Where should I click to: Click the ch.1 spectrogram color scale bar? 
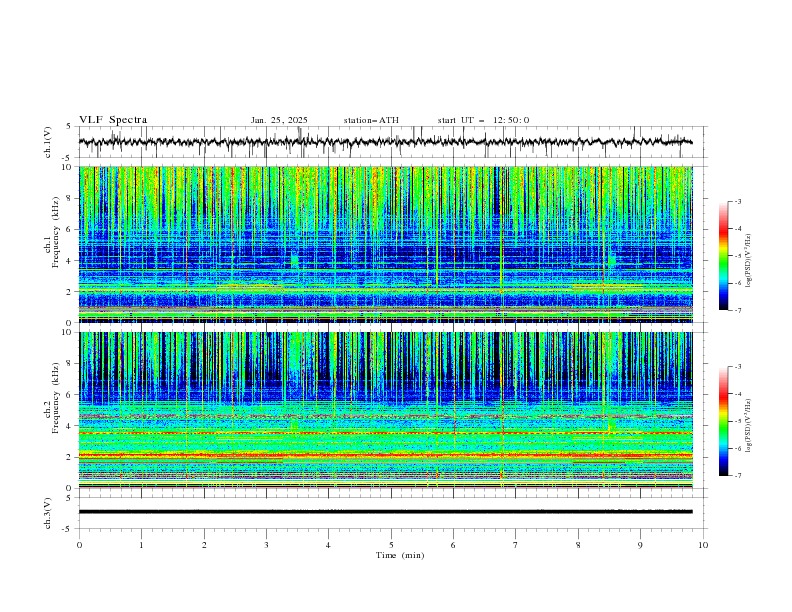[x=723, y=255]
